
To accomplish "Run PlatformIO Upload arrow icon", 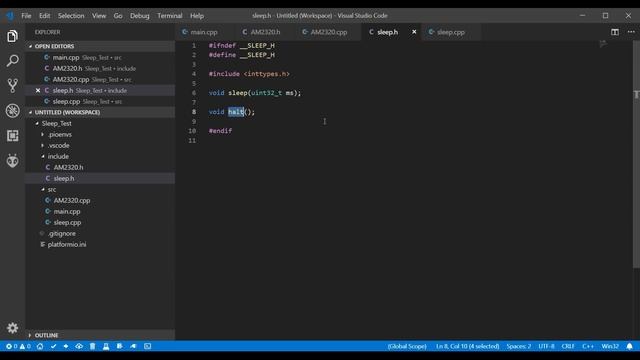I will point(66,346).
